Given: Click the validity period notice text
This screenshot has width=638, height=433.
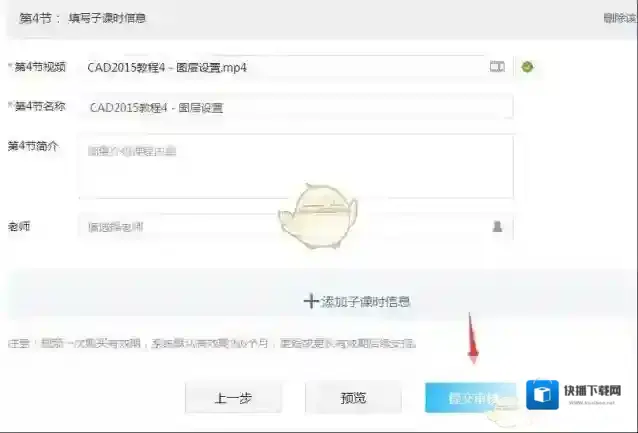Looking at the screenshot, I should pyautogui.click(x=212, y=343).
